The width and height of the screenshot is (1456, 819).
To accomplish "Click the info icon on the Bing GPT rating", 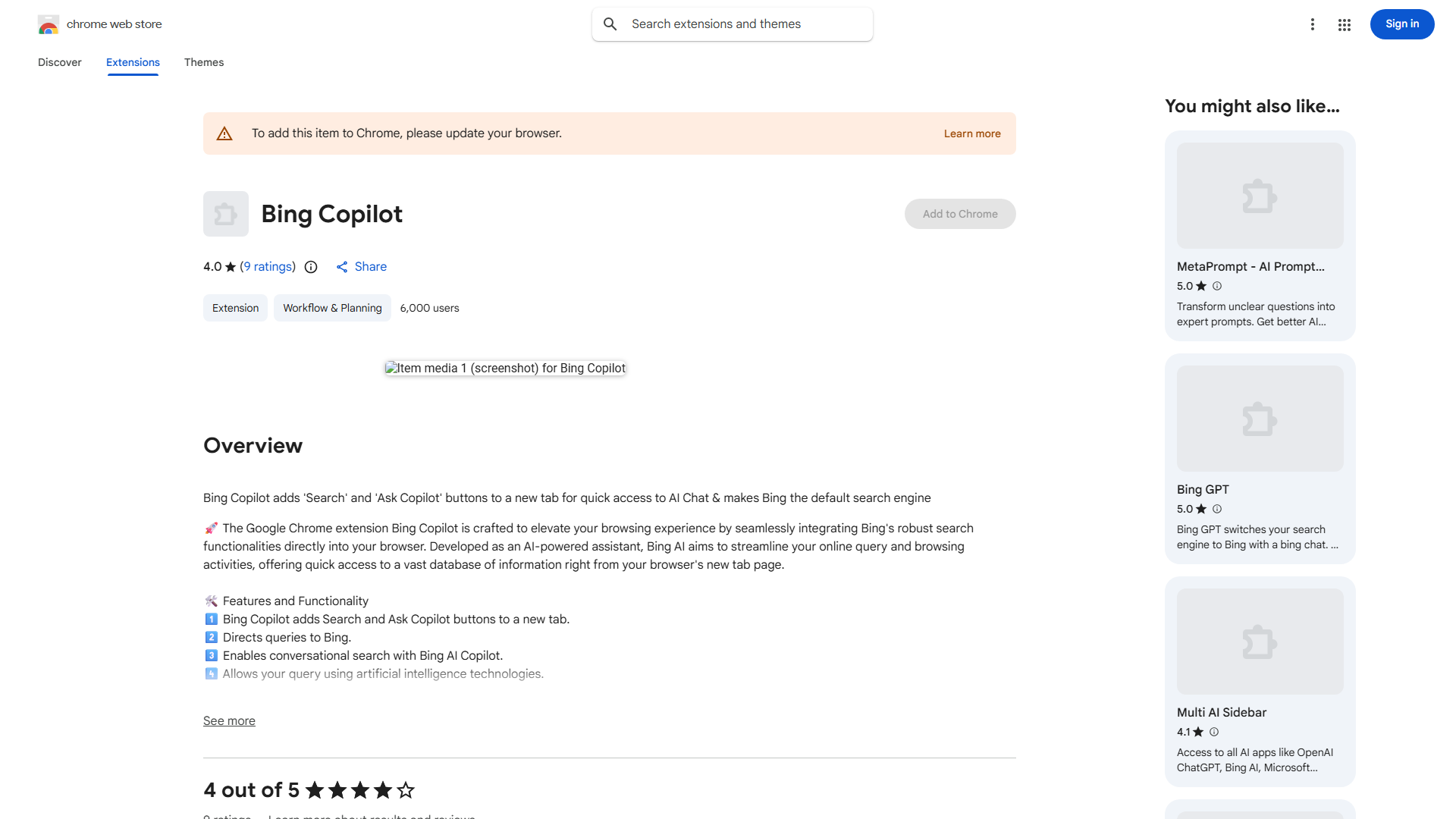I will [1217, 509].
